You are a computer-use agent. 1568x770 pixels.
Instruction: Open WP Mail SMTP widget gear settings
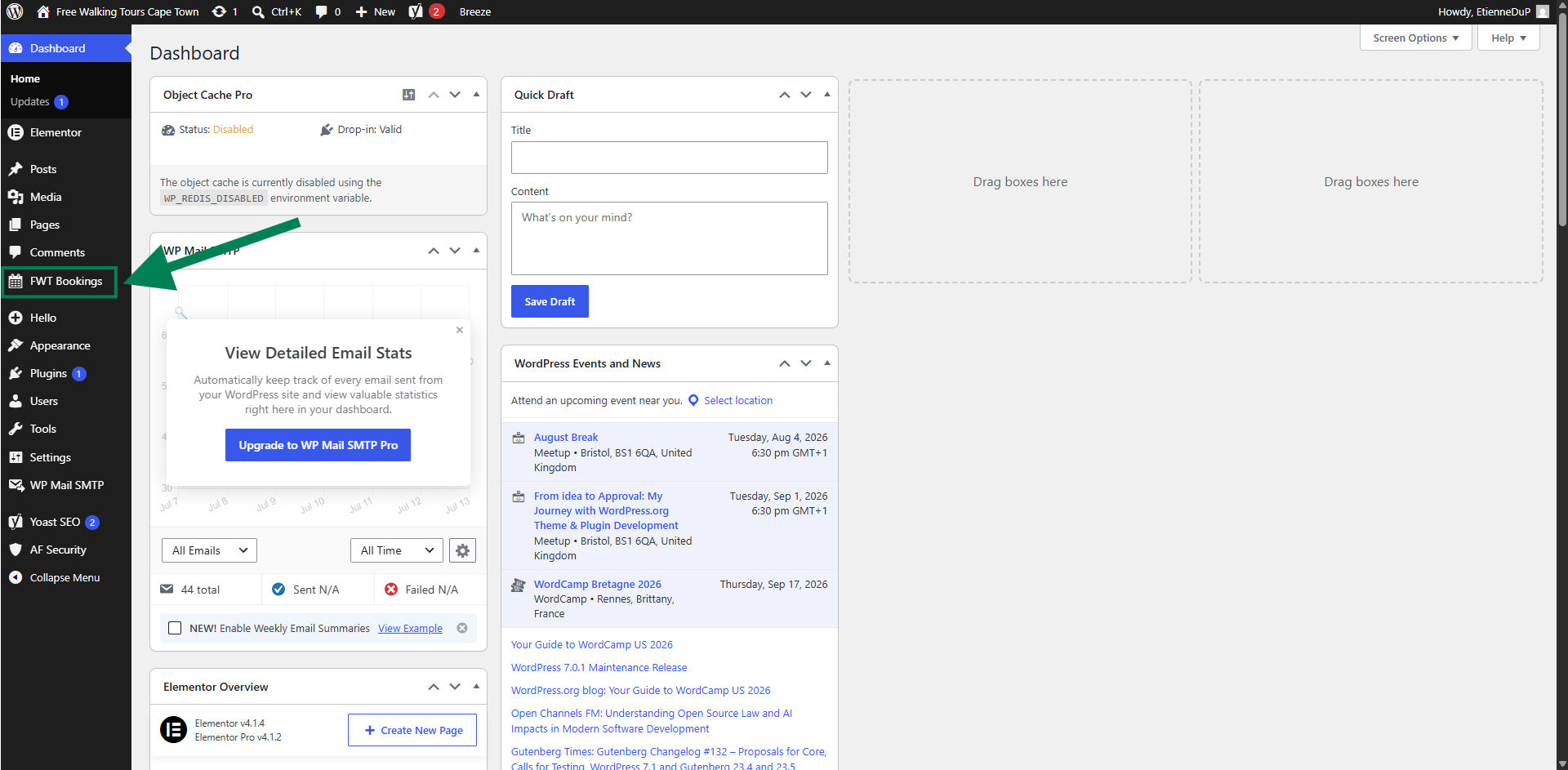click(462, 550)
